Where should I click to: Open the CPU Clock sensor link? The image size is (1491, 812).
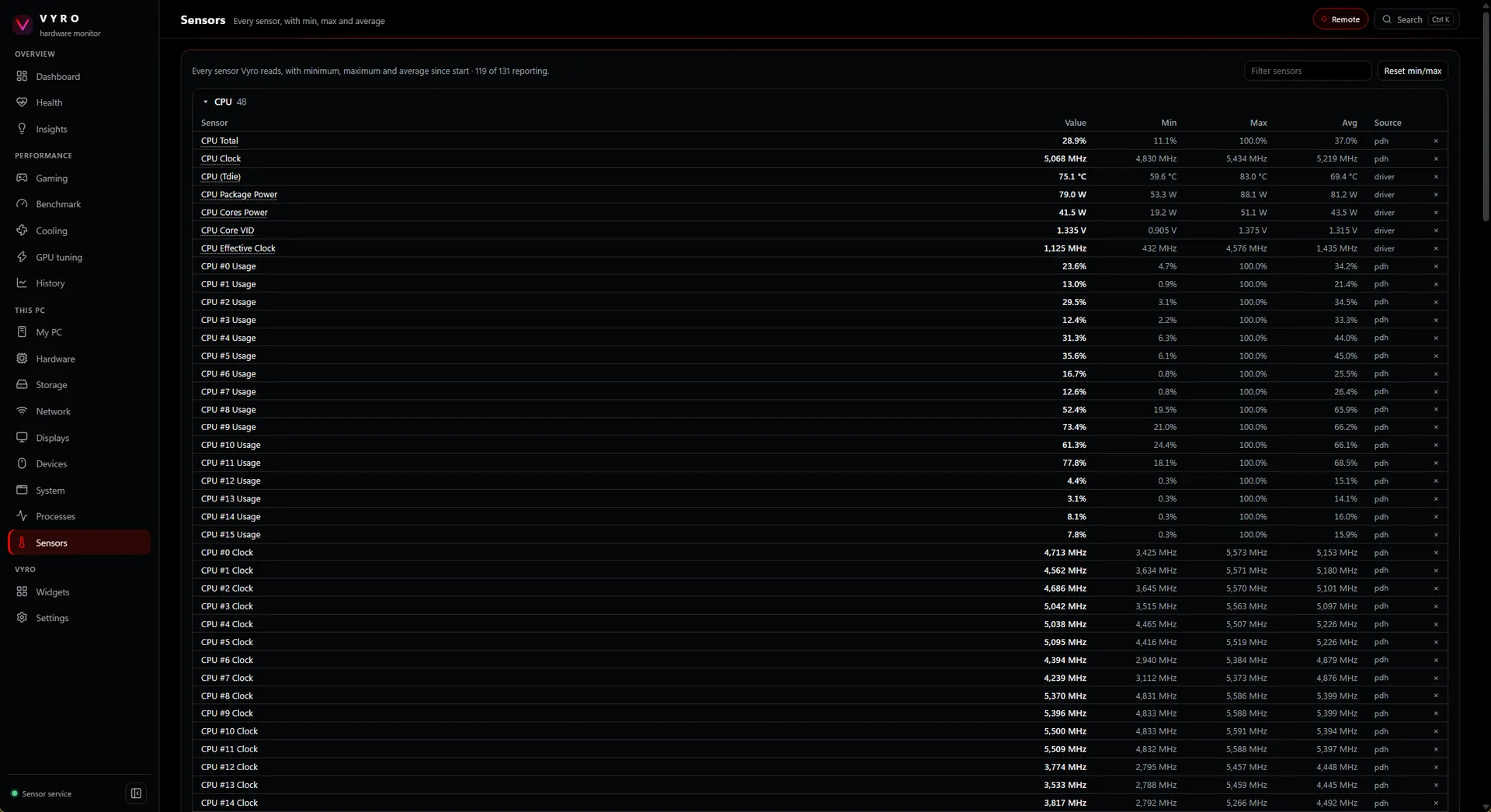pos(221,158)
